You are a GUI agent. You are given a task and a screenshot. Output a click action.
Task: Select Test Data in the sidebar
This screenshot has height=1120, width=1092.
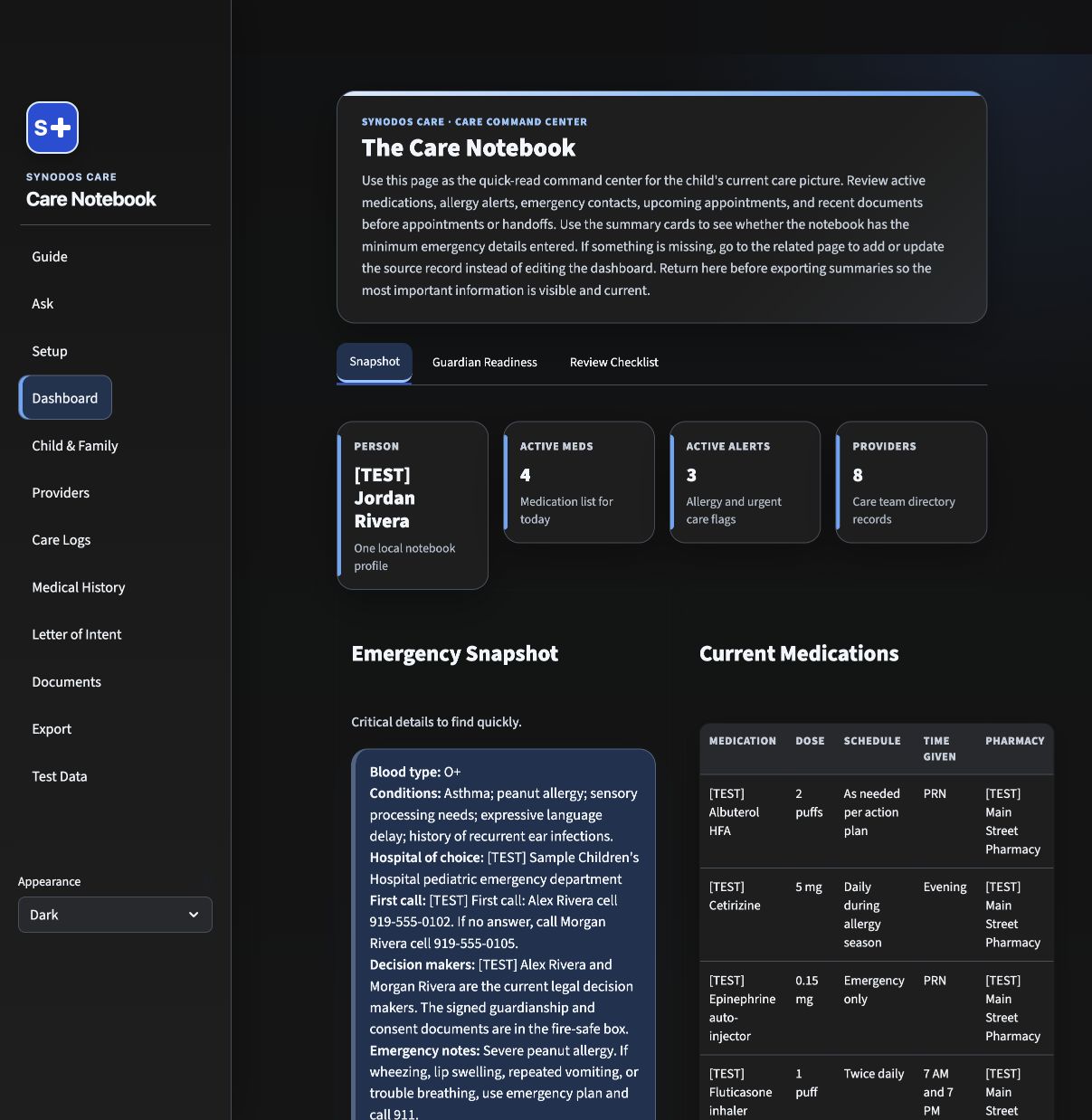(60, 776)
